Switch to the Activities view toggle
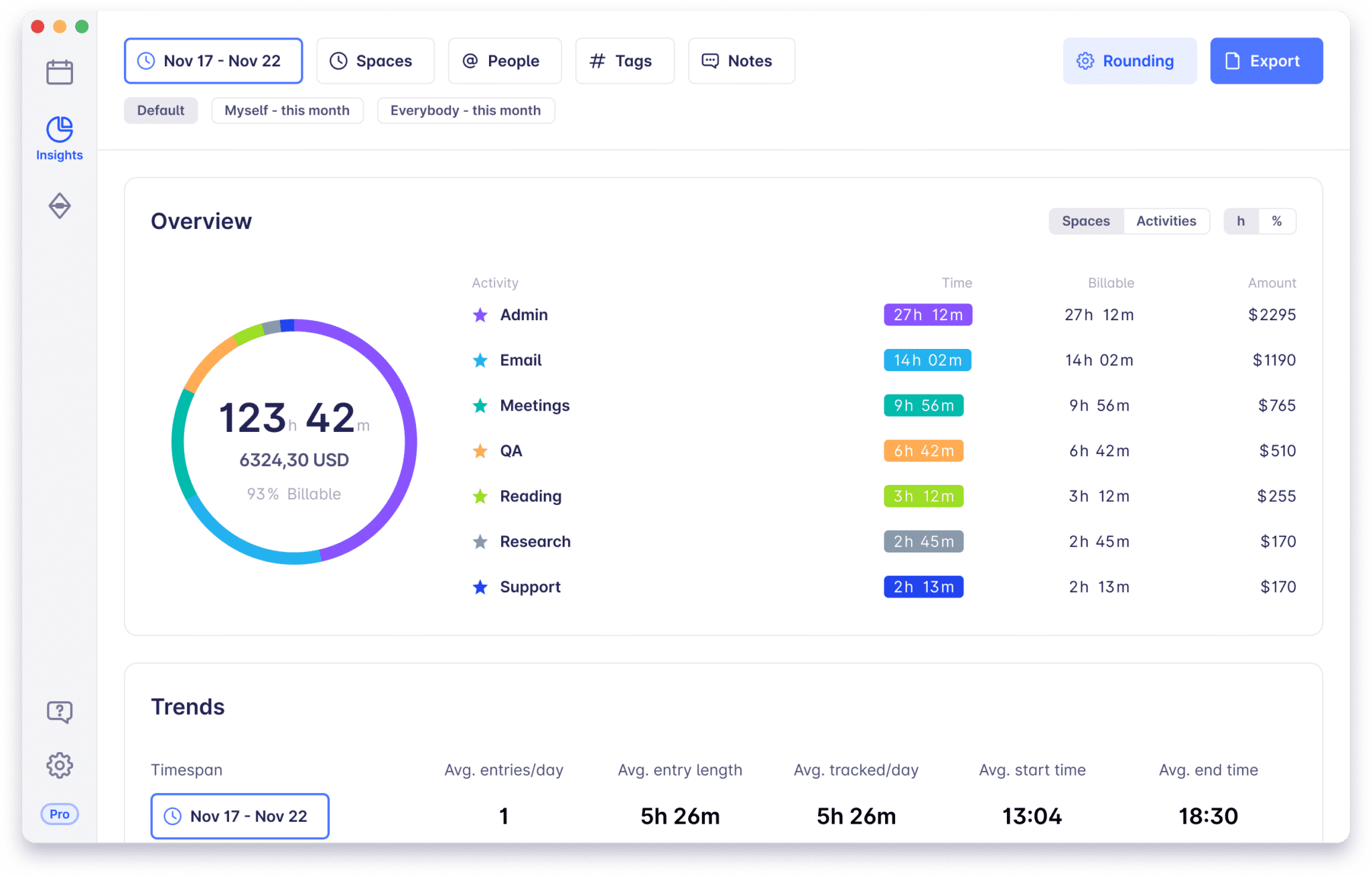The height and width of the screenshot is (876, 1372). (1165, 221)
